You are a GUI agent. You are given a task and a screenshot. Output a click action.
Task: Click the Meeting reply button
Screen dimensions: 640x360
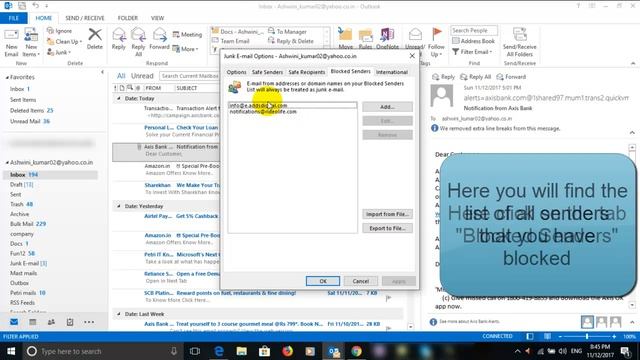click(187, 35)
